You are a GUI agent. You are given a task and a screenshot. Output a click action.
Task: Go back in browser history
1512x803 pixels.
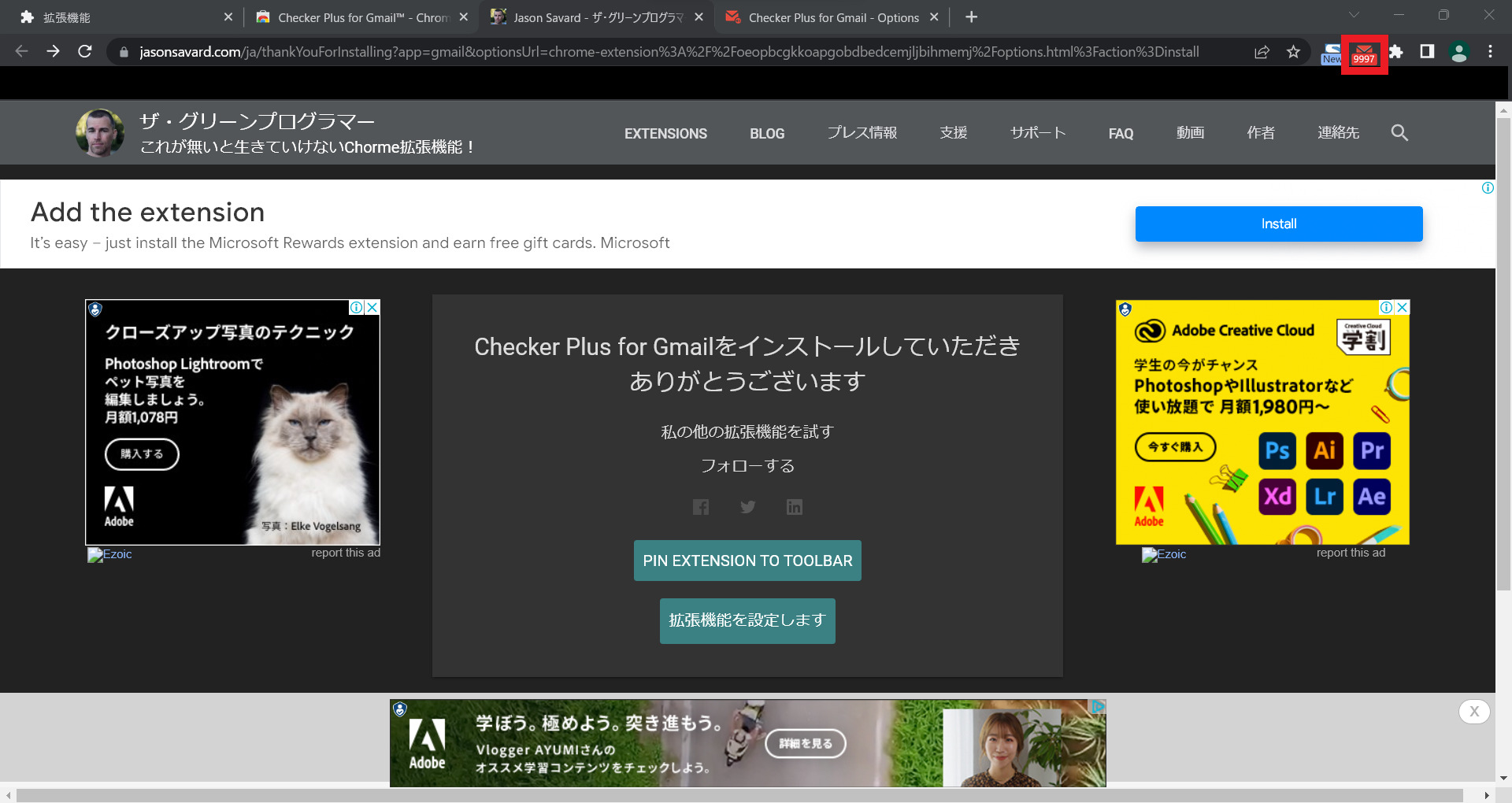21,52
